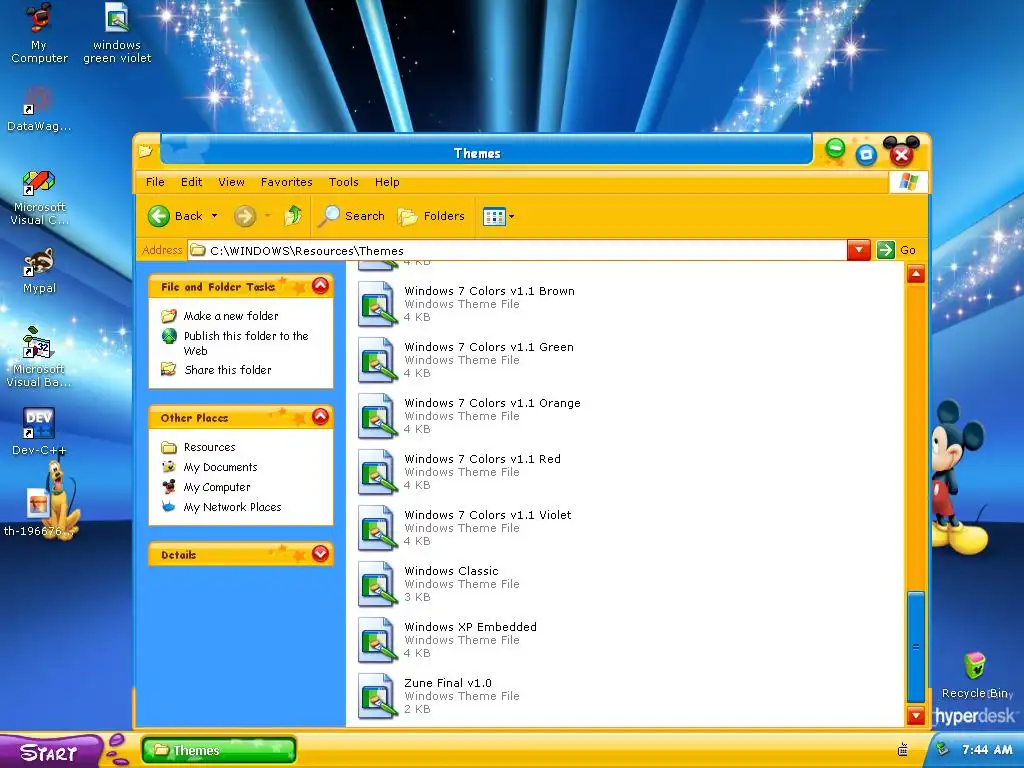Open the Edit menu
This screenshot has width=1024, height=768.
(191, 182)
